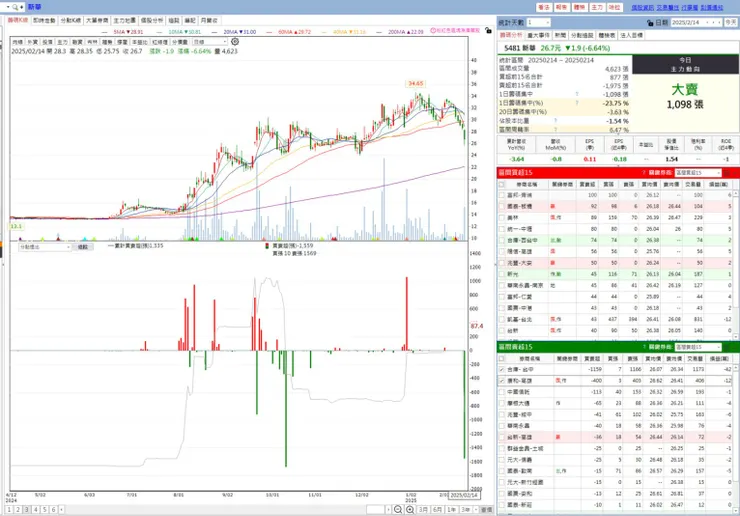Click help icon in red 區間買超15 header

pyautogui.click(x=644, y=173)
